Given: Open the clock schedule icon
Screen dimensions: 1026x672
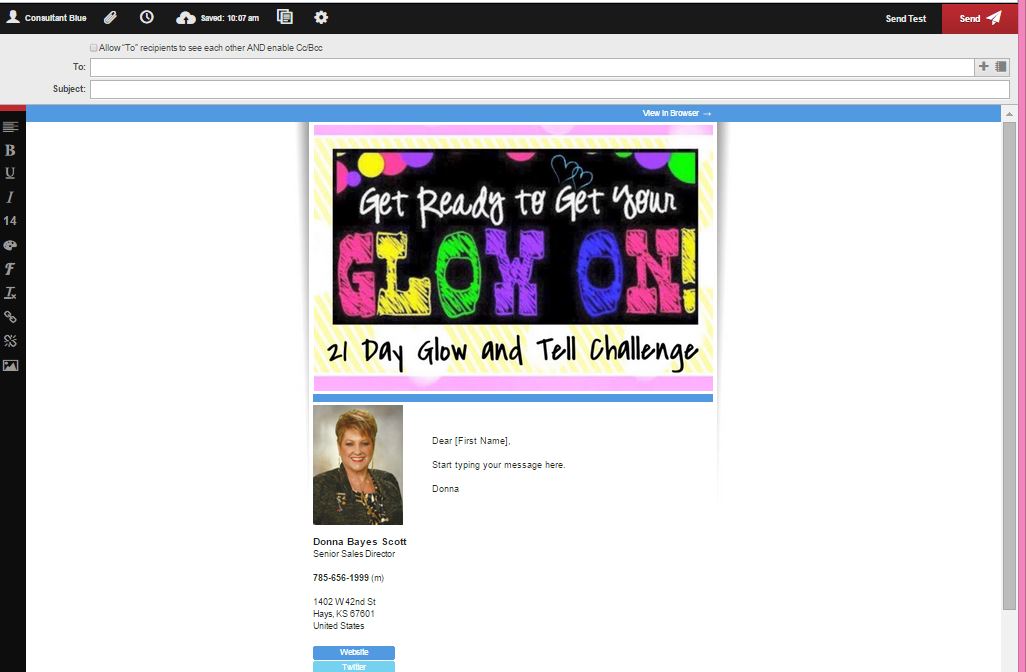Looking at the screenshot, I should [147, 18].
